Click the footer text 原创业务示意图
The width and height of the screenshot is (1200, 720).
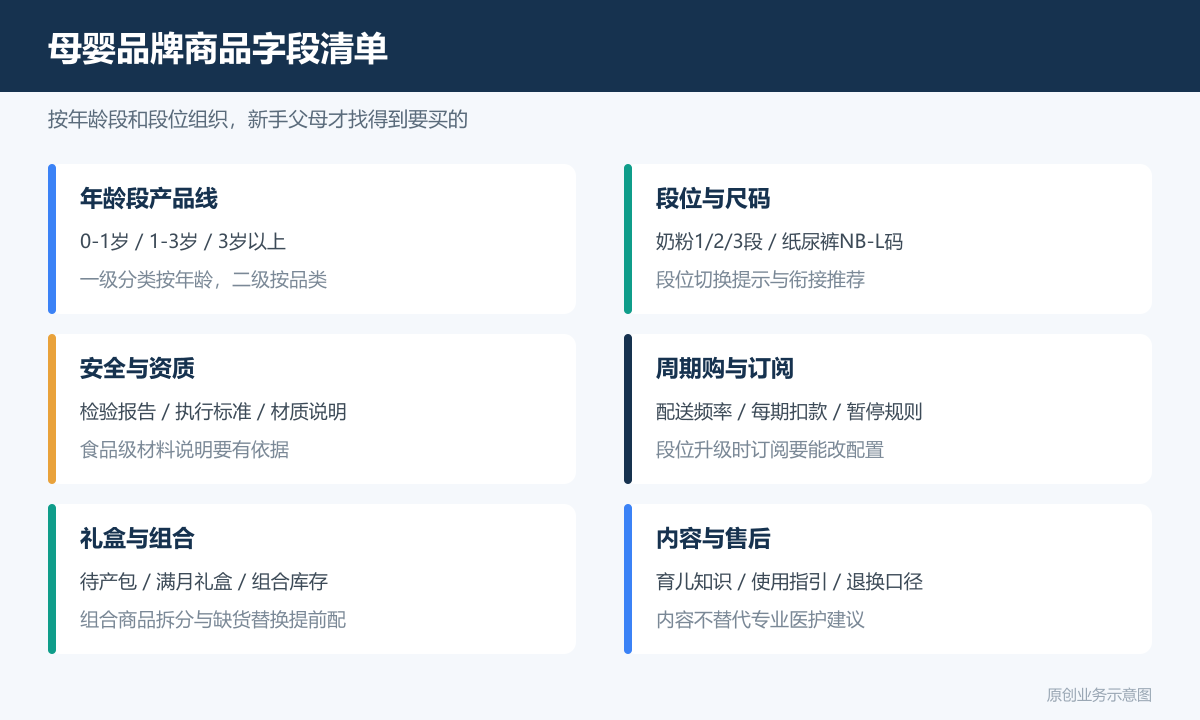coord(1099,694)
